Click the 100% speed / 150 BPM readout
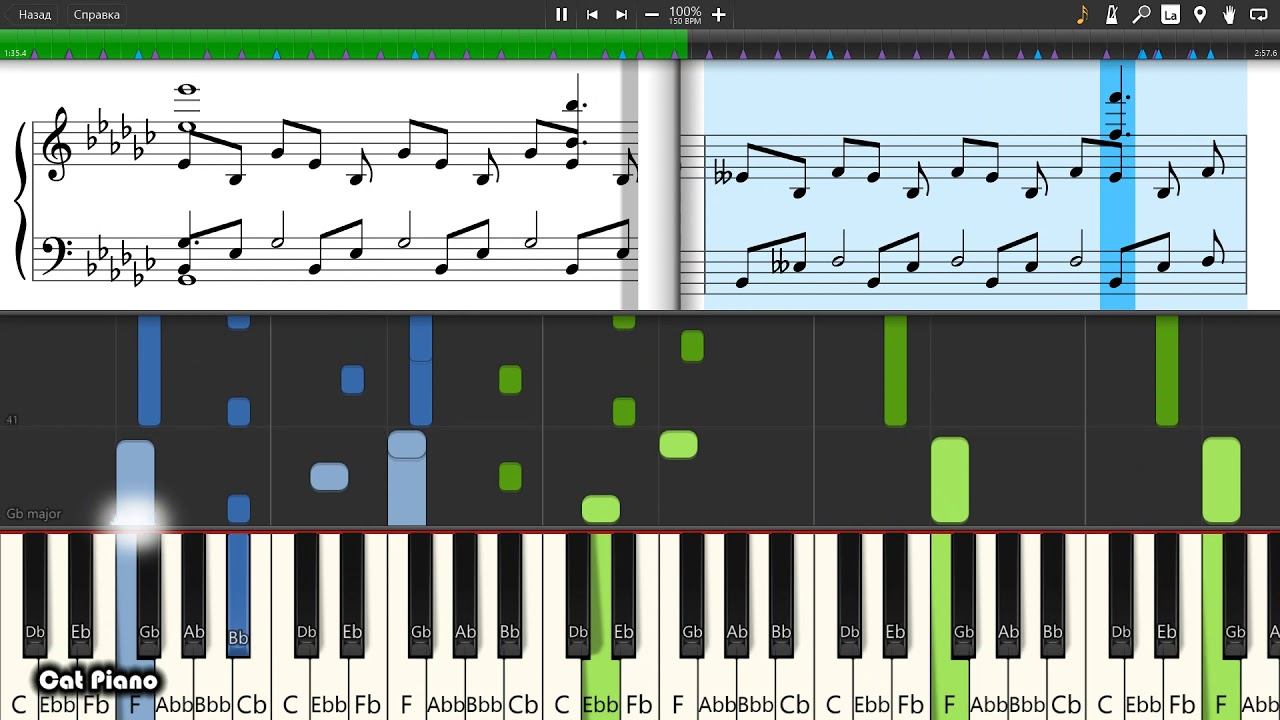Image resolution: width=1280 pixels, height=720 pixels. pyautogui.click(x=685, y=15)
